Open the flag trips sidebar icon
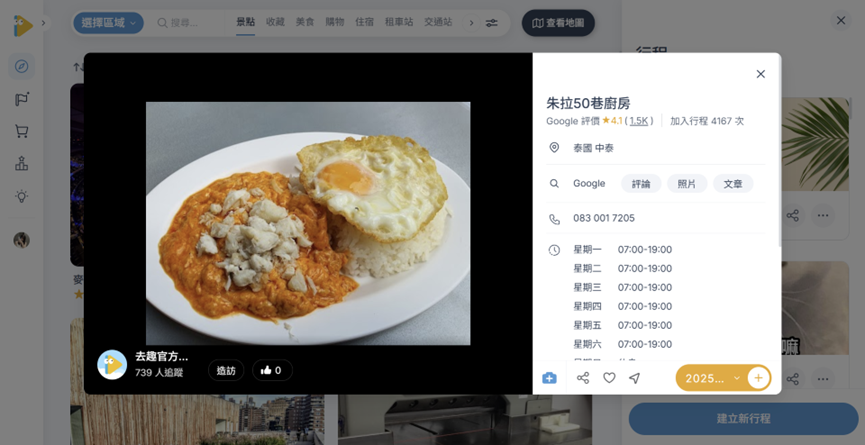 22,99
